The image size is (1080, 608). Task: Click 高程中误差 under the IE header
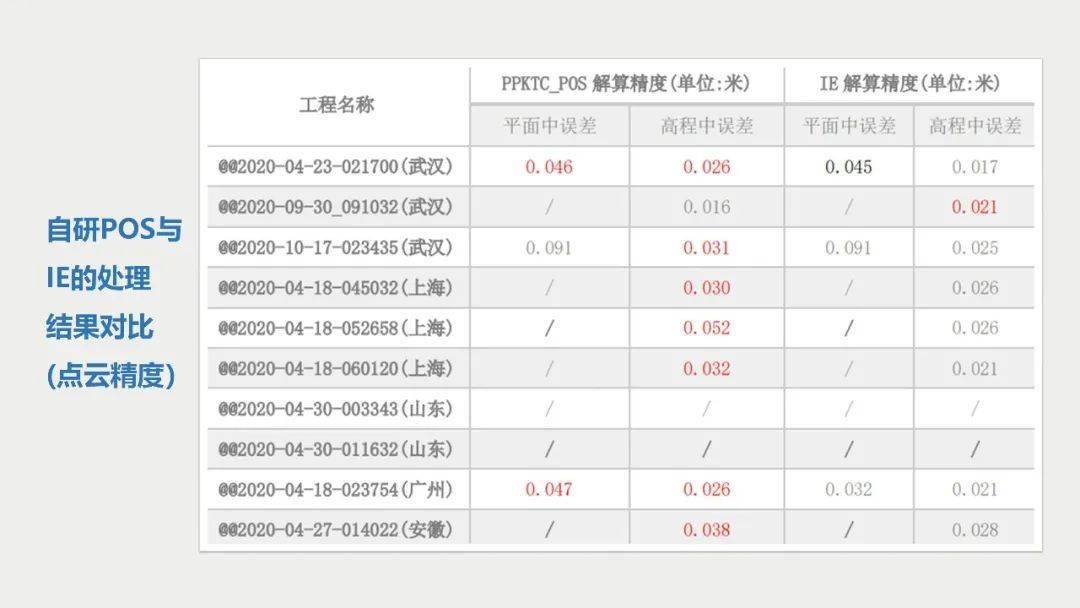975,126
